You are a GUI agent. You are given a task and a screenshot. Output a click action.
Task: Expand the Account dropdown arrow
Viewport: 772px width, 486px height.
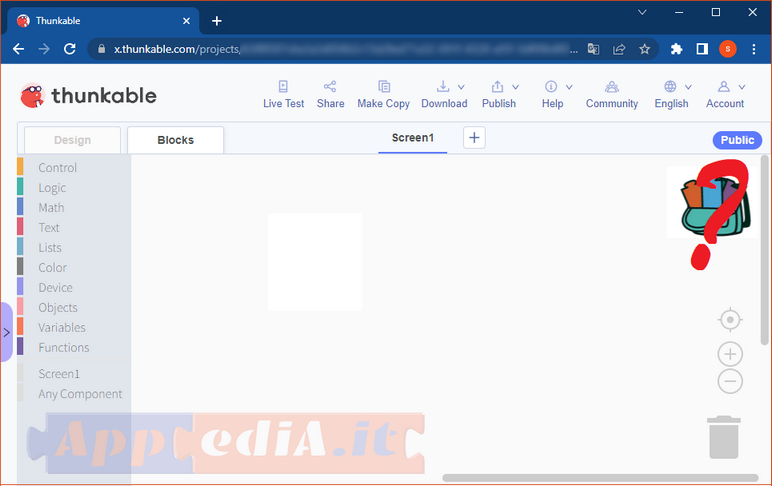(x=742, y=87)
